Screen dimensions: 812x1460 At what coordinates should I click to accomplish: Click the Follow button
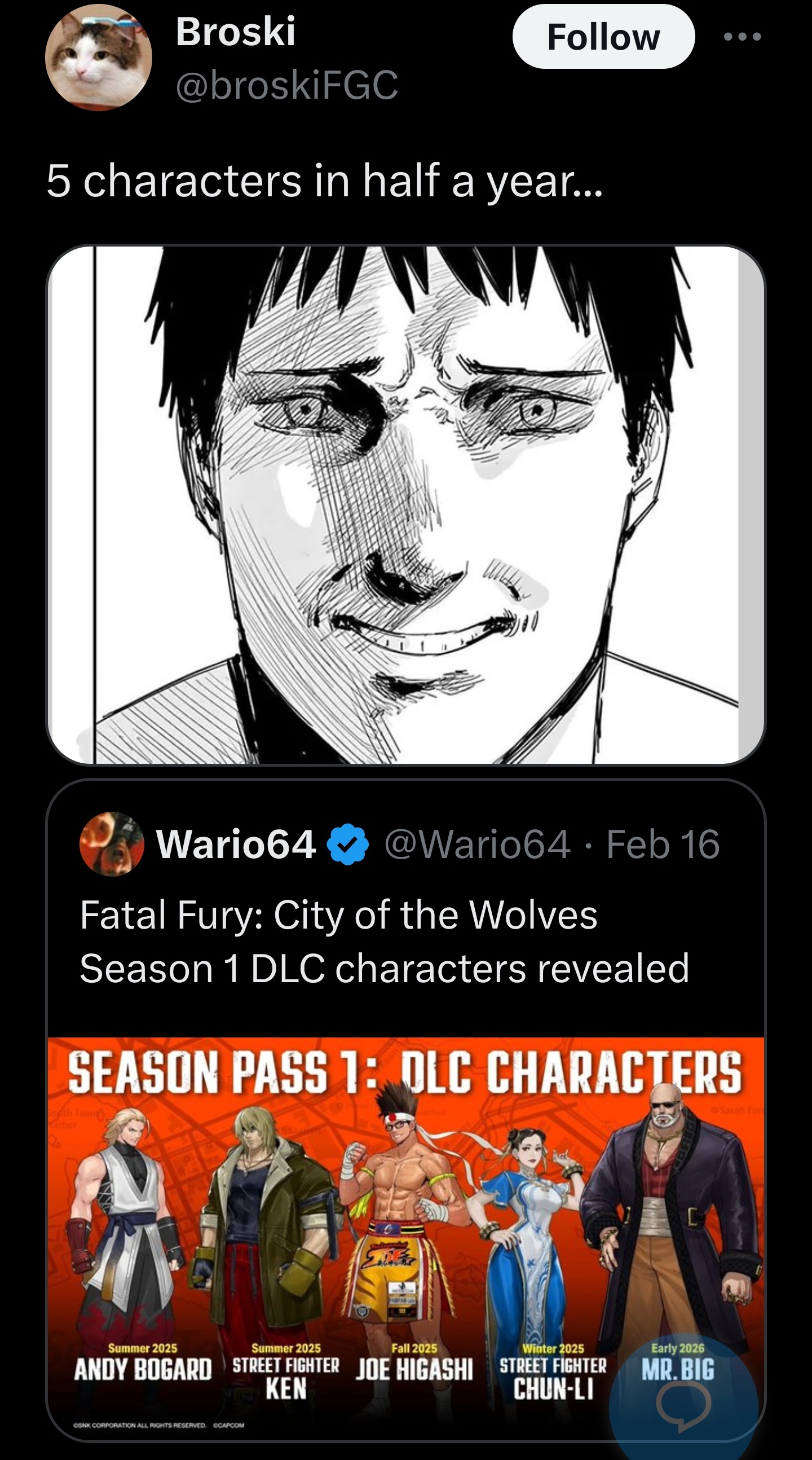[603, 37]
